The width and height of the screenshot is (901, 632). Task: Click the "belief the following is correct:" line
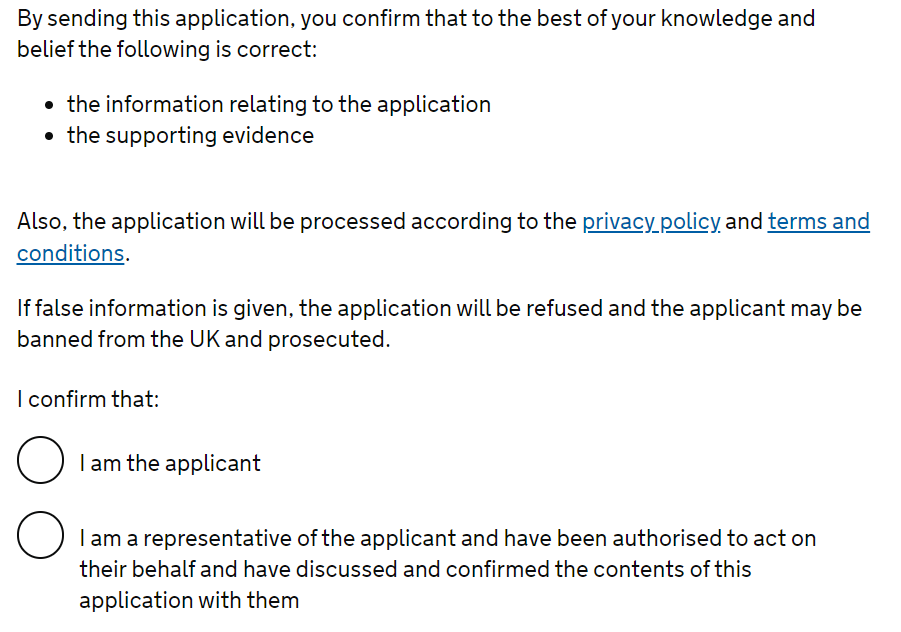[167, 49]
